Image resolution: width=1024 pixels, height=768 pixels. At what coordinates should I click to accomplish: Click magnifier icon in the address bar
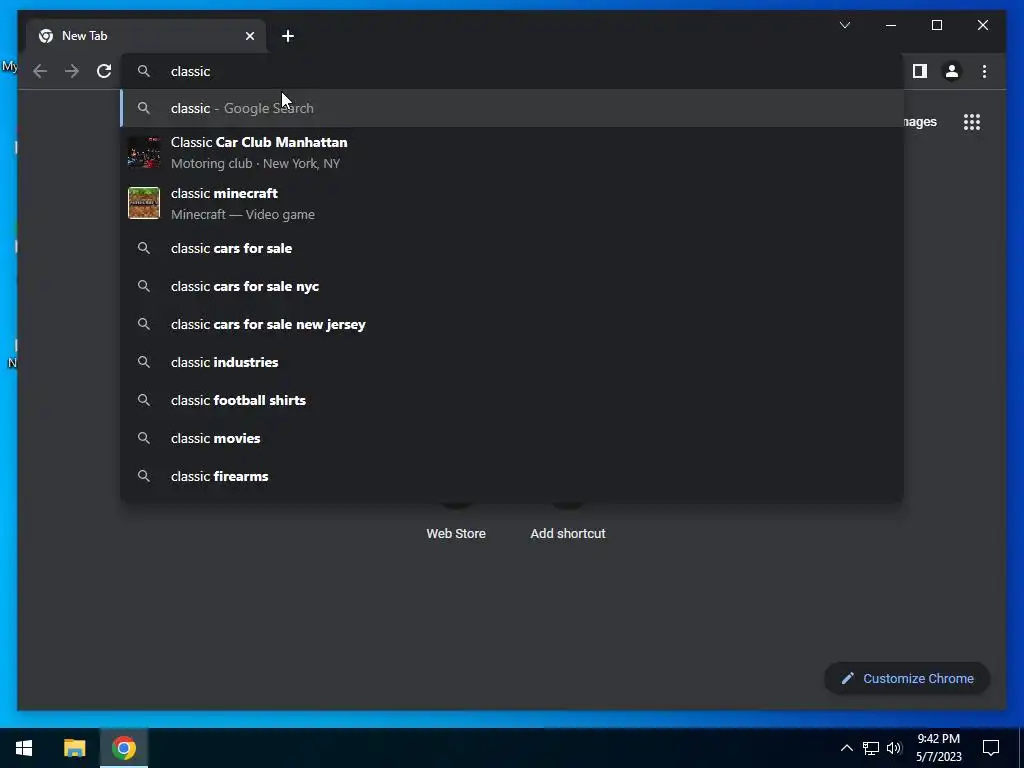pos(144,71)
